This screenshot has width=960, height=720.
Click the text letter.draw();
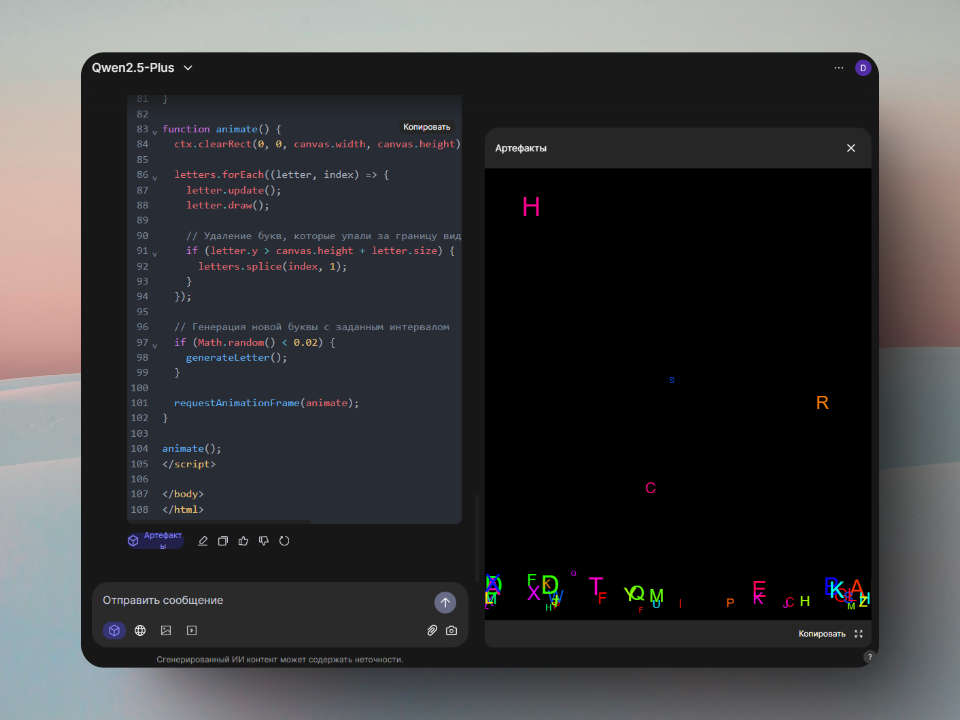[227, 206]
